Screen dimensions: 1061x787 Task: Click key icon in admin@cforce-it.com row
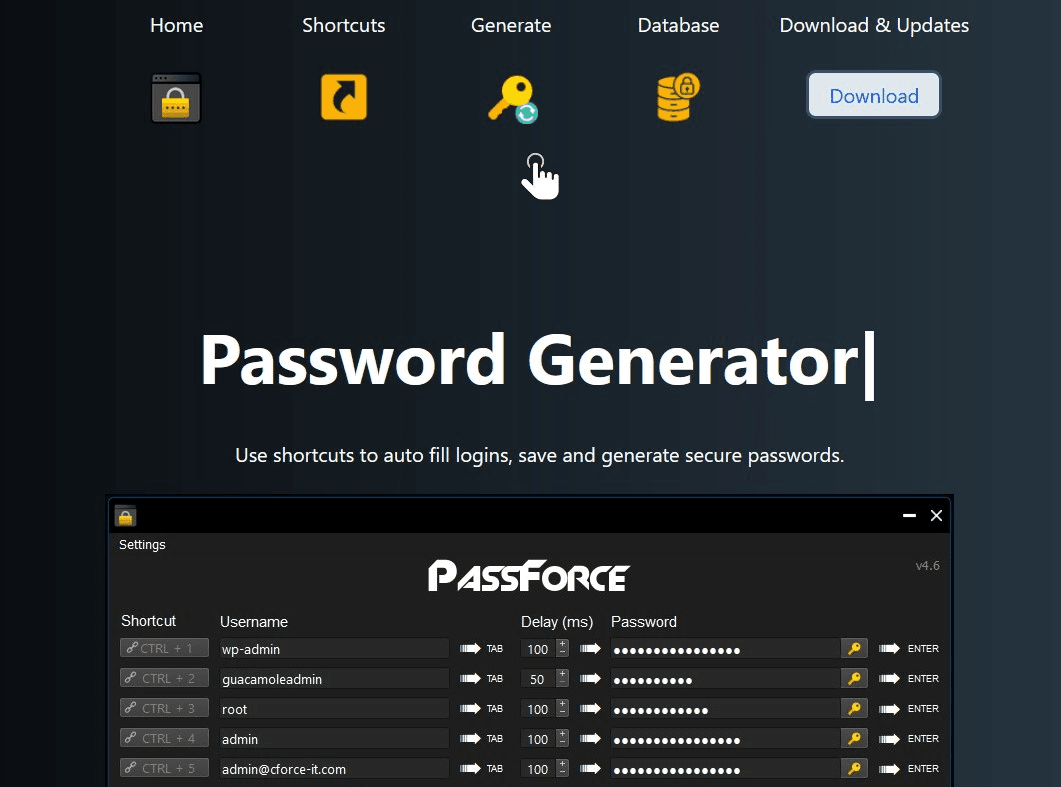pos(854,769)
